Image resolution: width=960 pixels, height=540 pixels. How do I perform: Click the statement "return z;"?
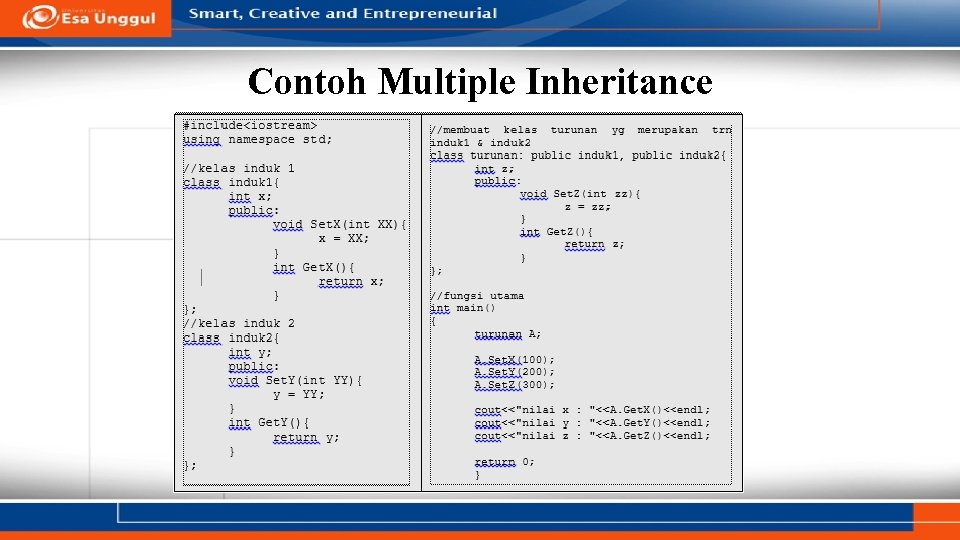click(594, 244)
